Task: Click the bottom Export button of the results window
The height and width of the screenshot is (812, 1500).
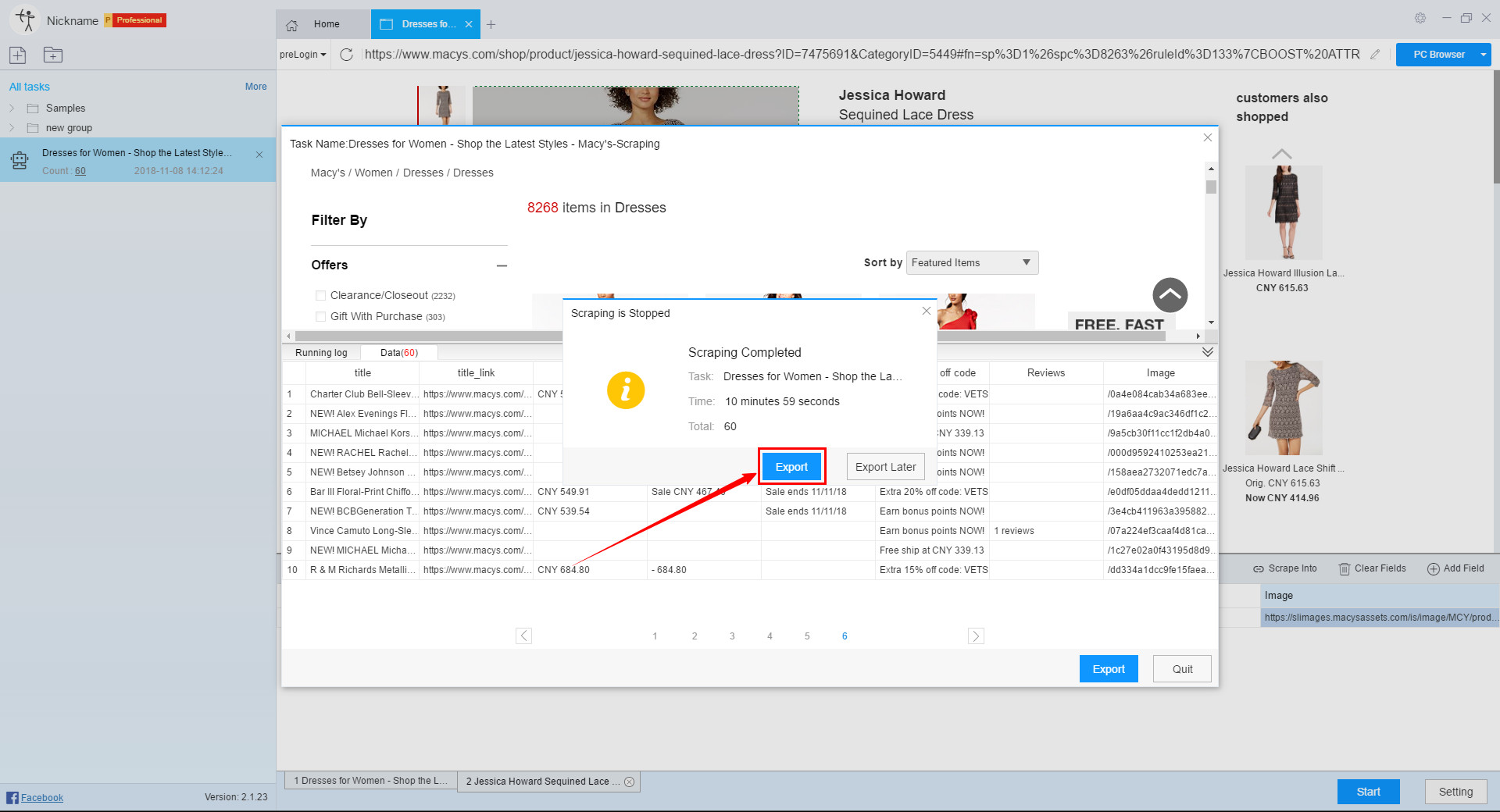Action: point(1109,669)
